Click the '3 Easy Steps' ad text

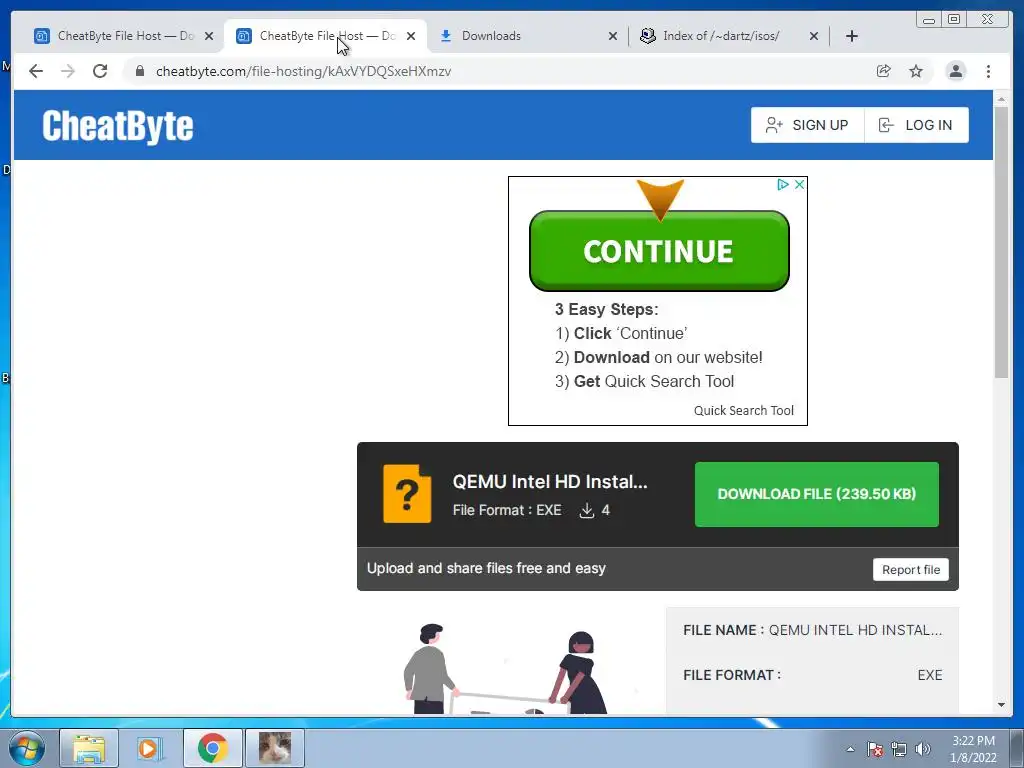click(607, 310)
